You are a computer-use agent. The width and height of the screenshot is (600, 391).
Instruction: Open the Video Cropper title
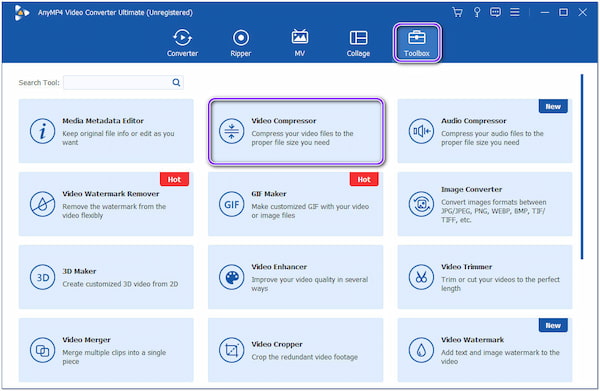click(x=277, y=344)
